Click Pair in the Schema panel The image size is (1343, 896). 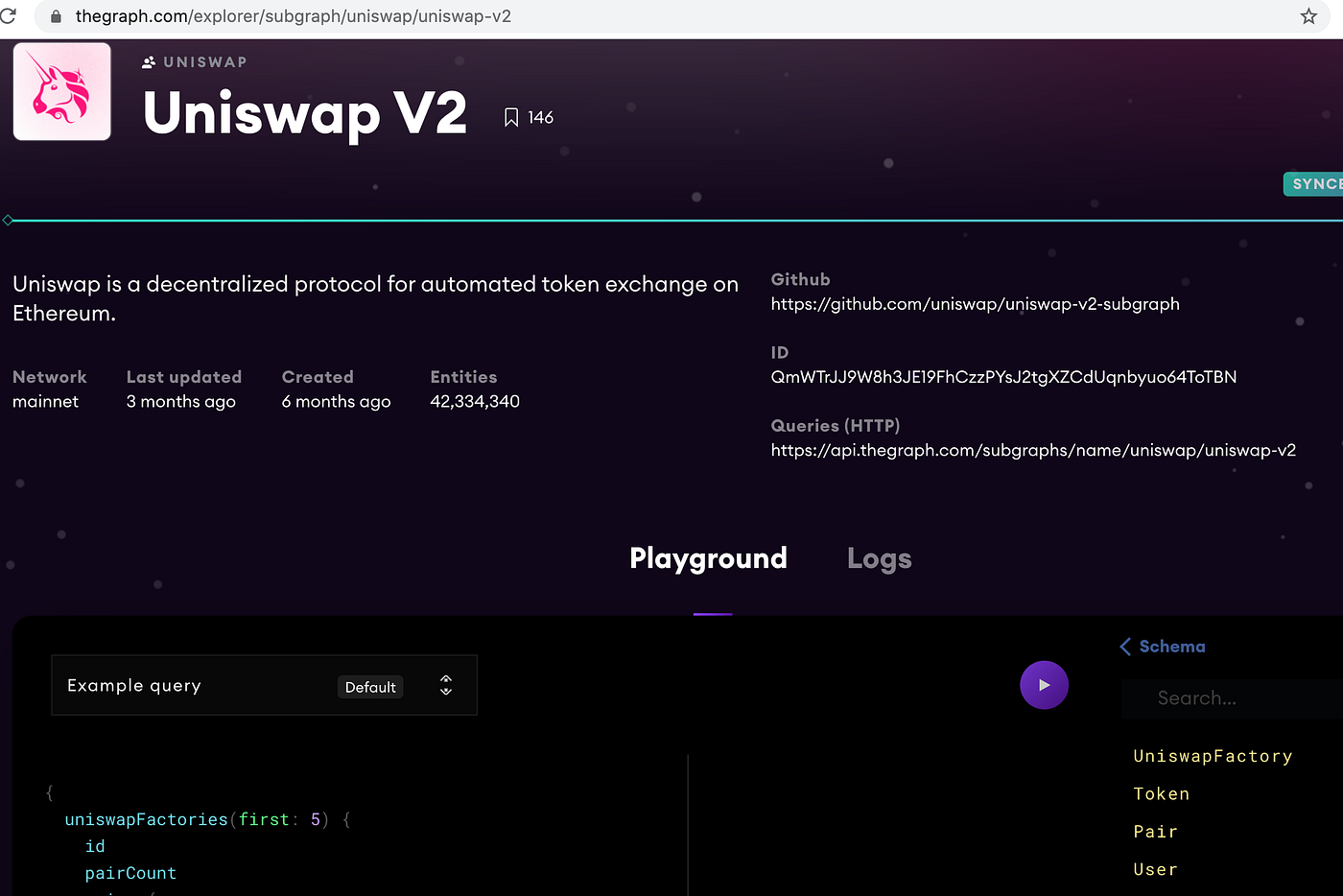pyautogui.click(x=1155, y=831)
